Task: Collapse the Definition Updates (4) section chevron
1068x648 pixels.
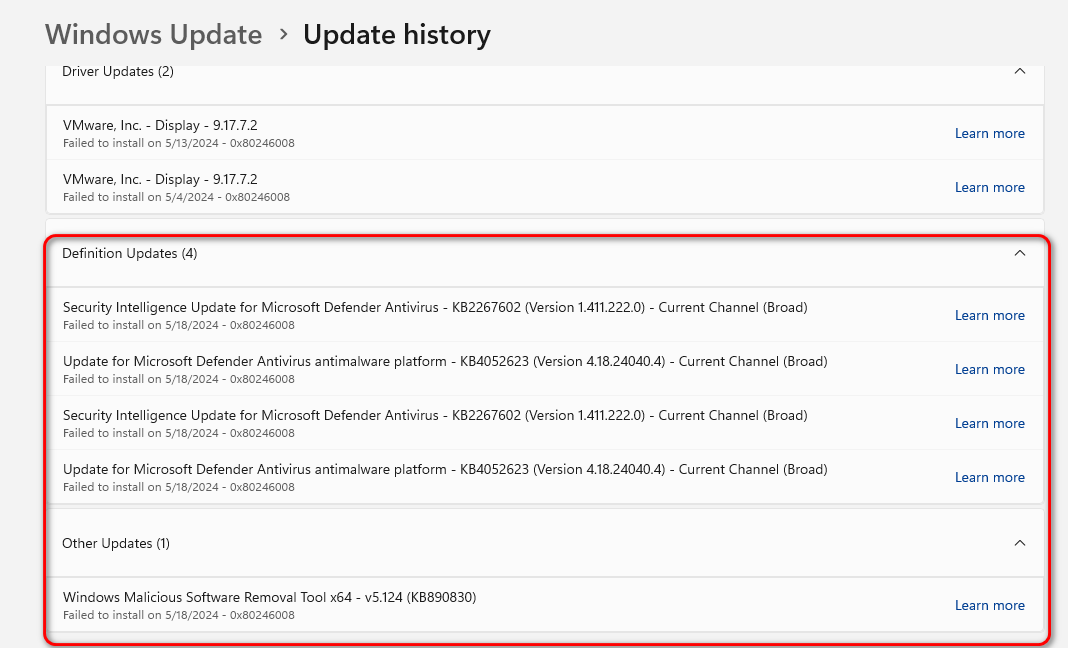Action: pyautogui.click(x=1020, y=253)
